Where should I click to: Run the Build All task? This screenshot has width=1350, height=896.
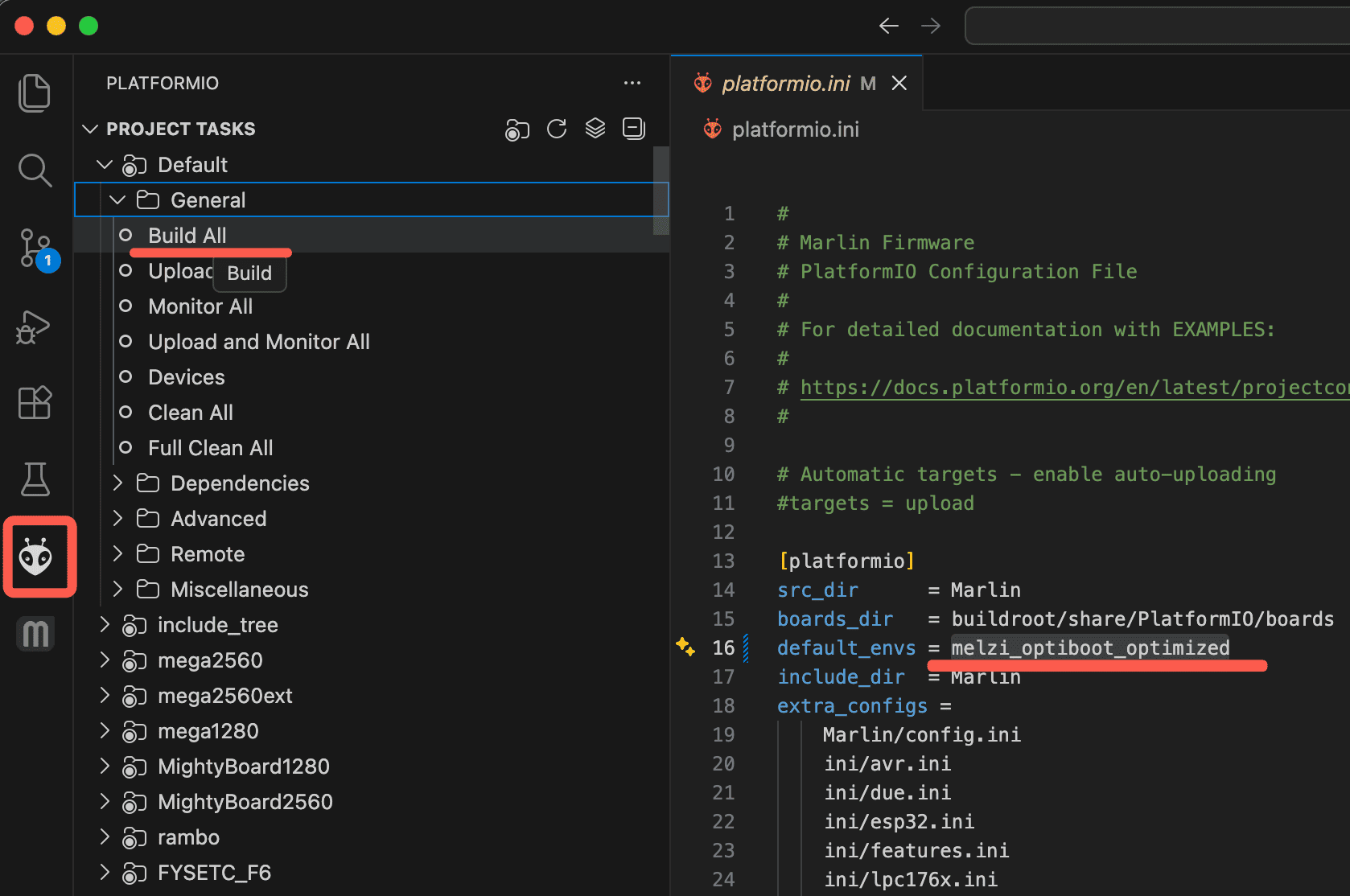click(x=187, y=236)
